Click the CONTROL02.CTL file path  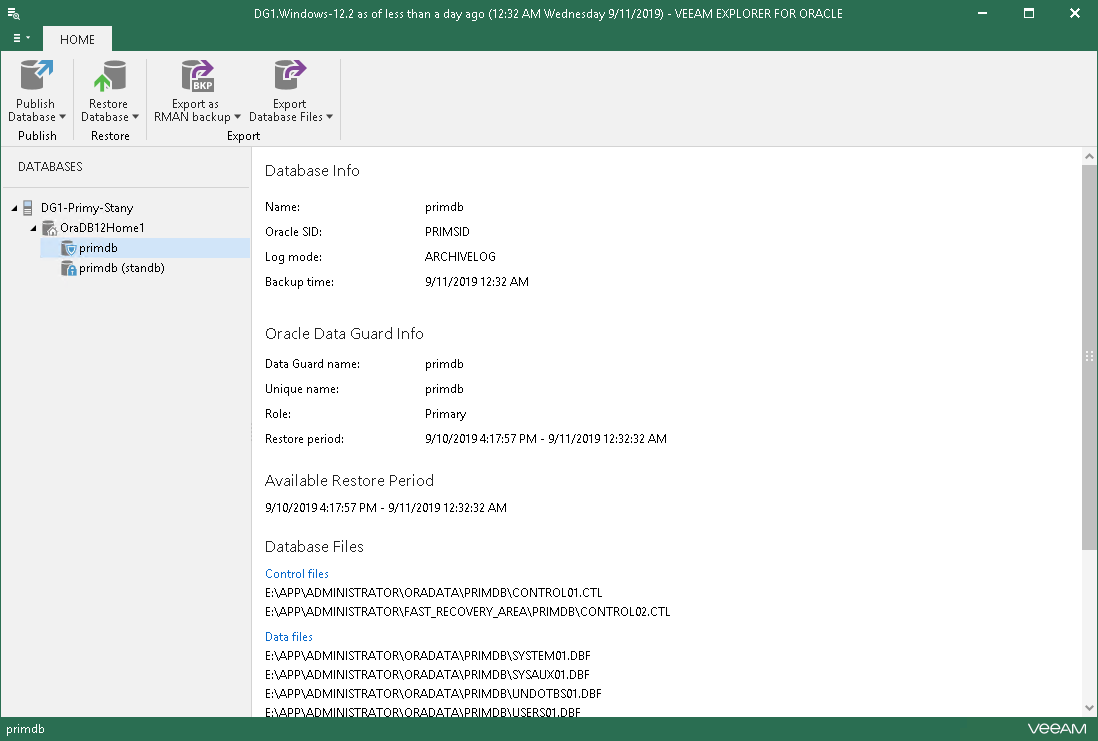(468, 611)
